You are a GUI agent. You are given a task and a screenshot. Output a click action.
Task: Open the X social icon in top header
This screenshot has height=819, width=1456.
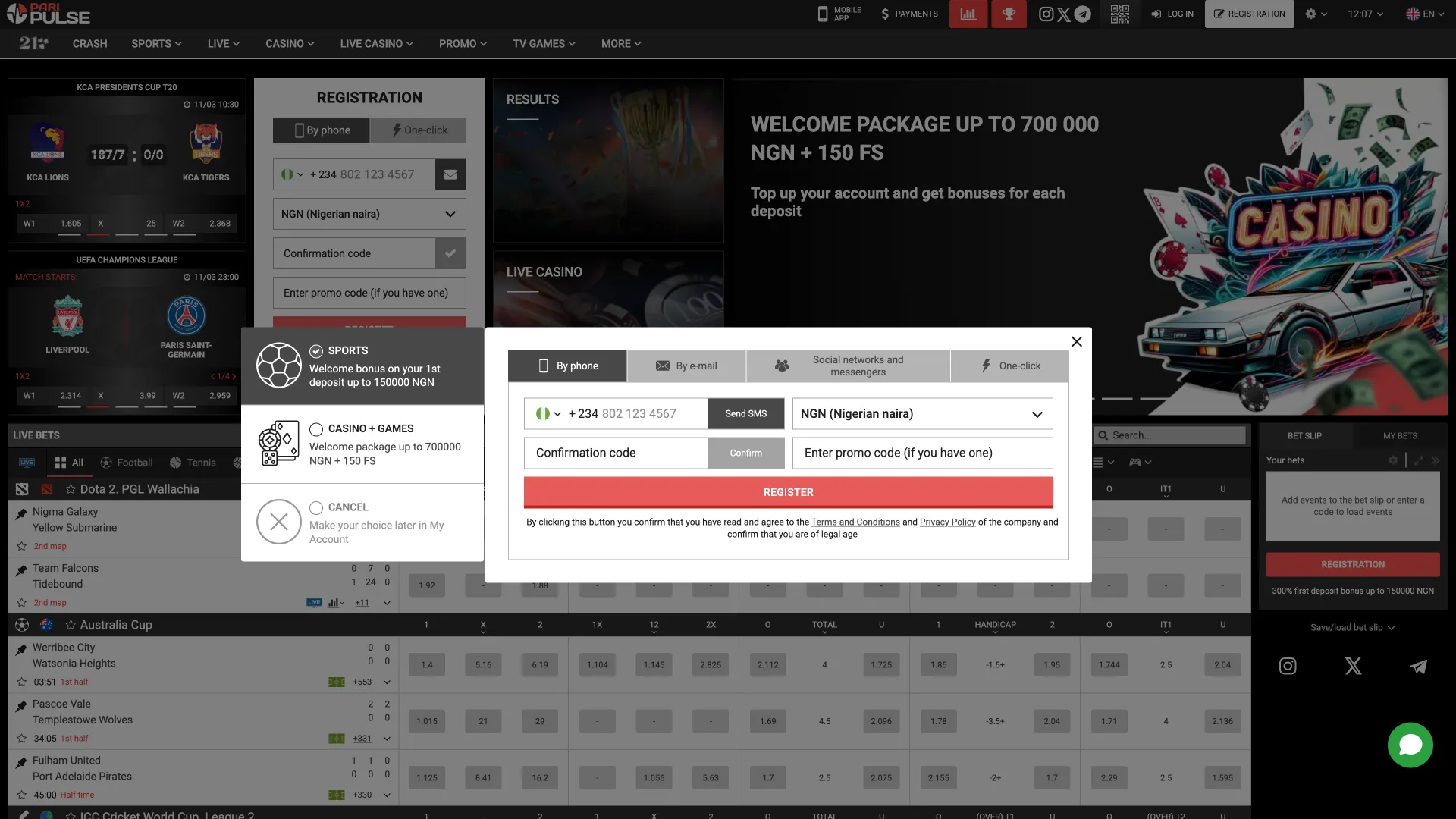pos(1064,14)
